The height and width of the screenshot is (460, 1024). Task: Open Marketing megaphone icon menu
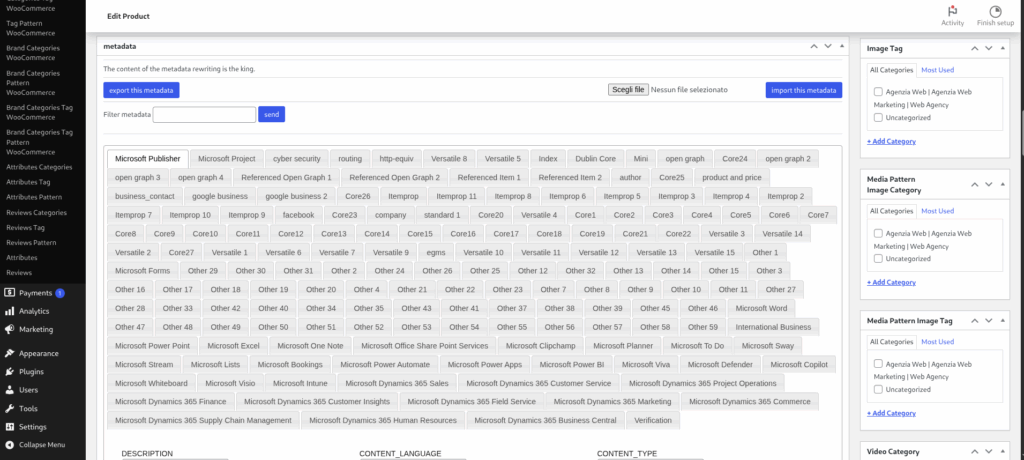(x=10, y=329)
